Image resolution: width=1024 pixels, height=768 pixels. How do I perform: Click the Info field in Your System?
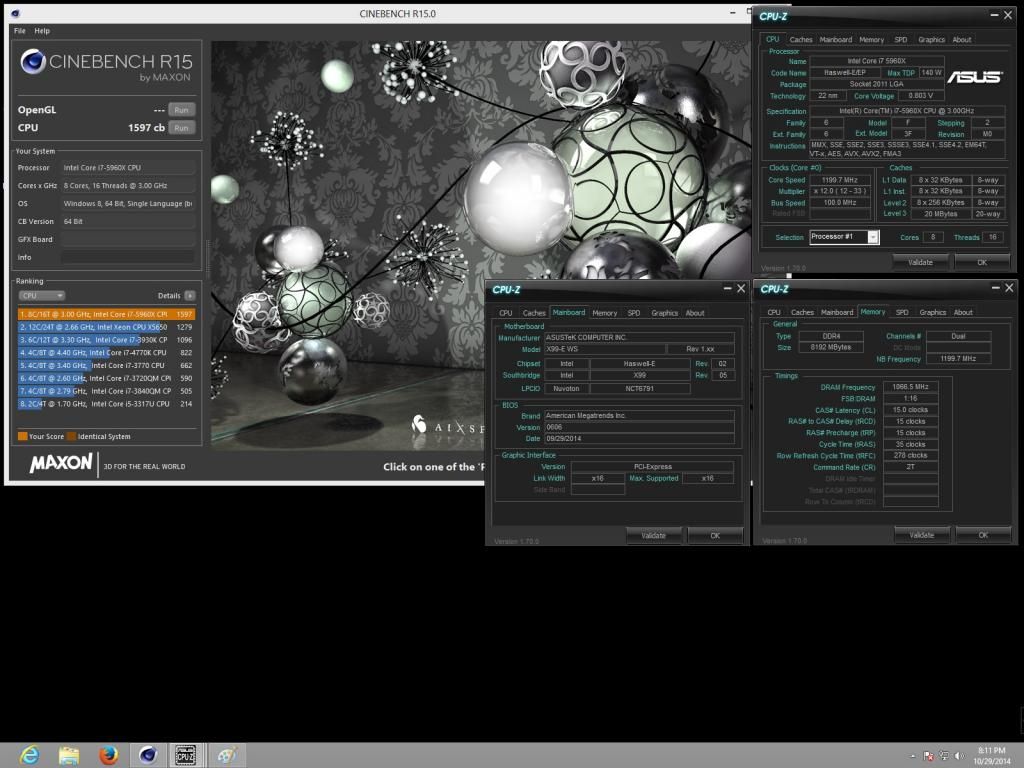(x=128, y=257)
